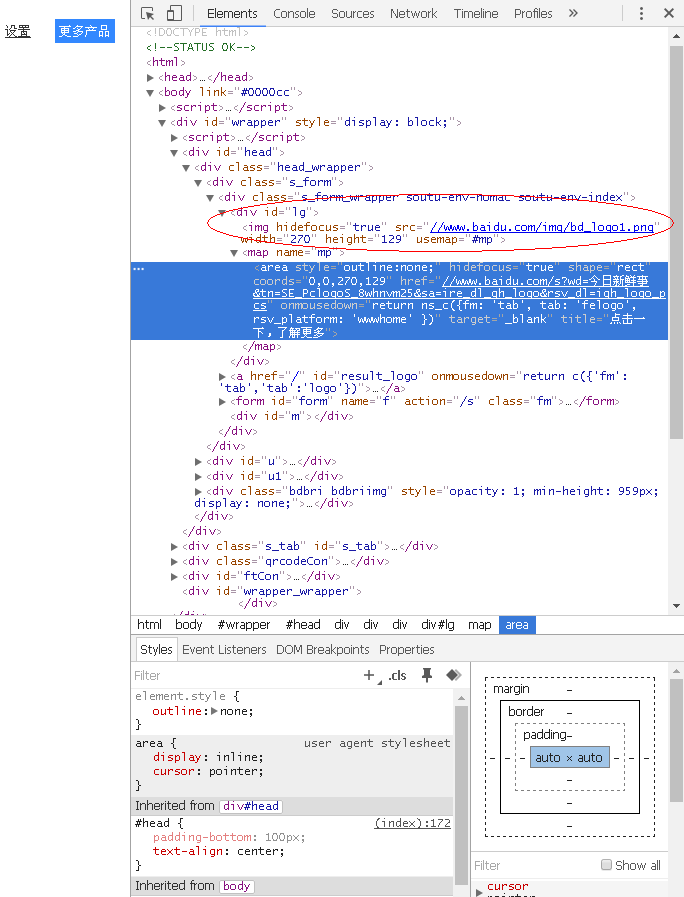Screen dimensions: 684x897
Task: Click the 更多产品 button on the page
Action: pyautogui.click(x=85, y=31)
